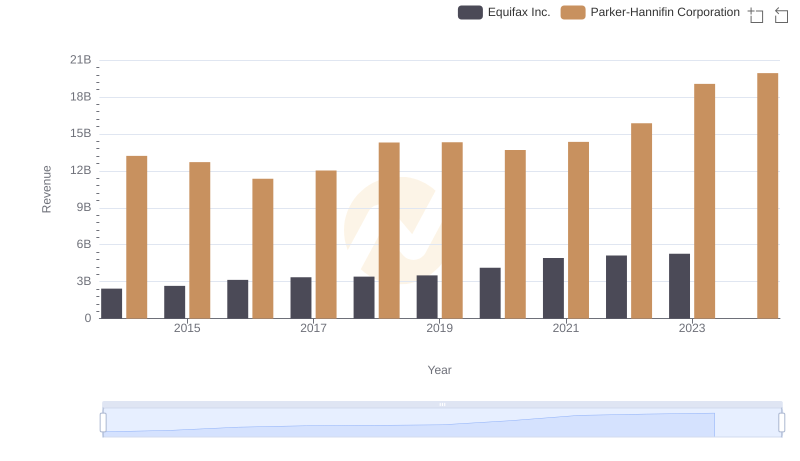The image size is (800, 461).
Task: Click the Parker-Hannifin tan legend swatch
Action: point(573,12)
